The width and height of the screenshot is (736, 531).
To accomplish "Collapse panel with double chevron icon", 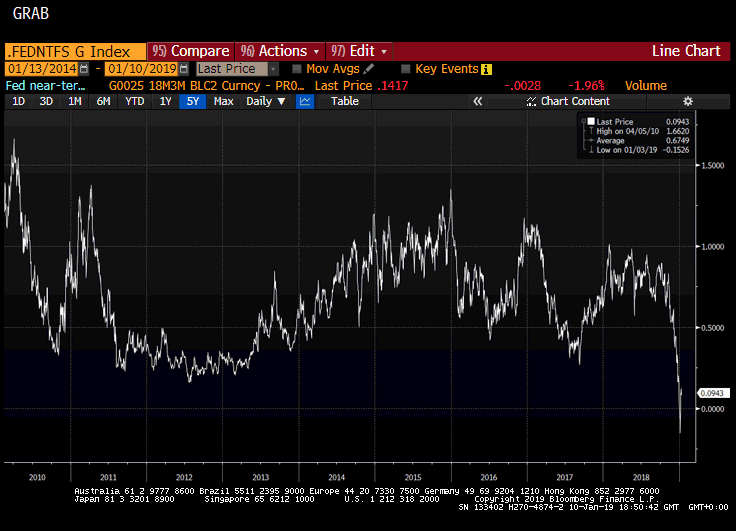I will 477,101.
